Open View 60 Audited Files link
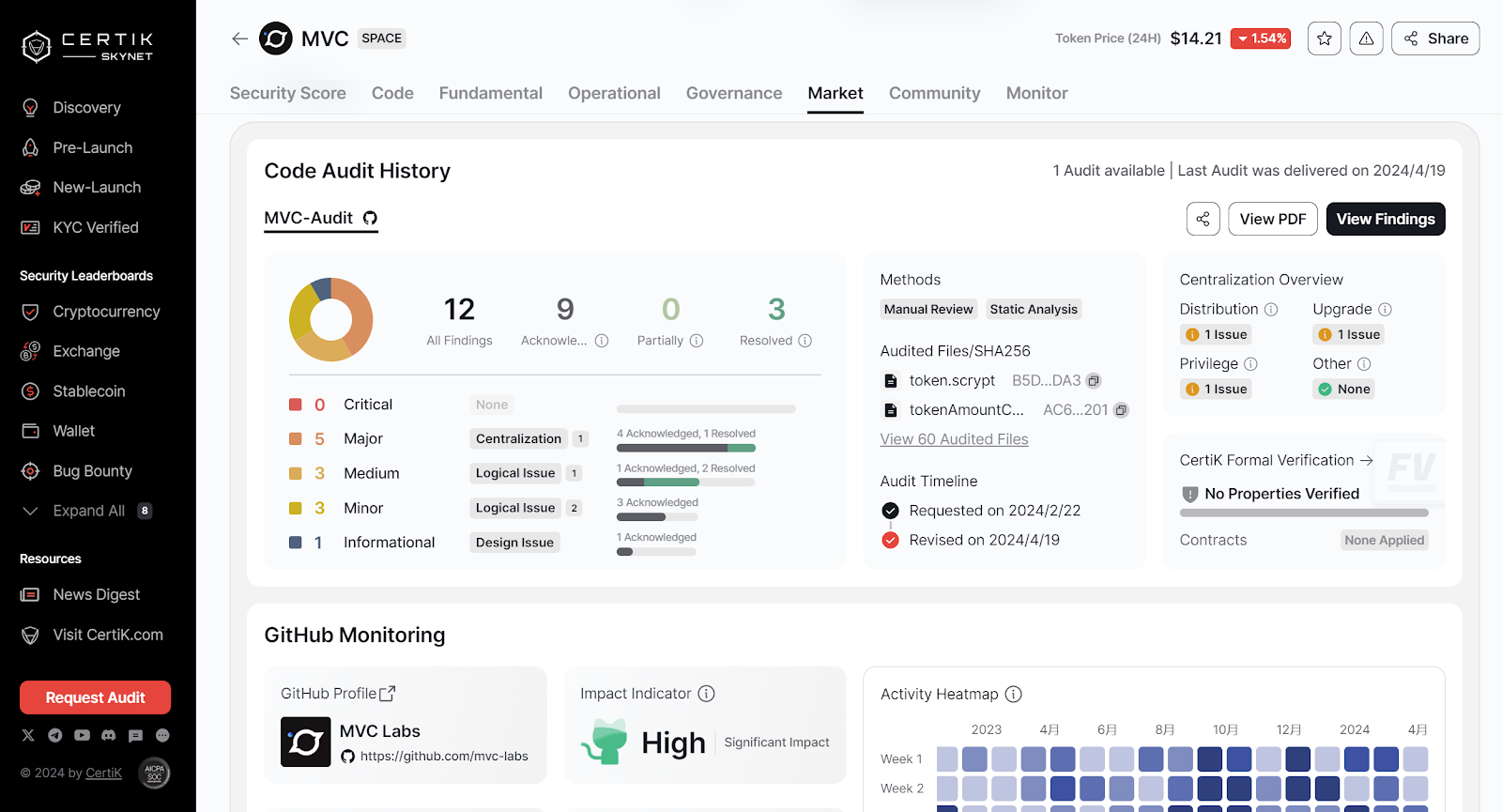The width and height of the screenshot is (1502, 812). (954, 439)
